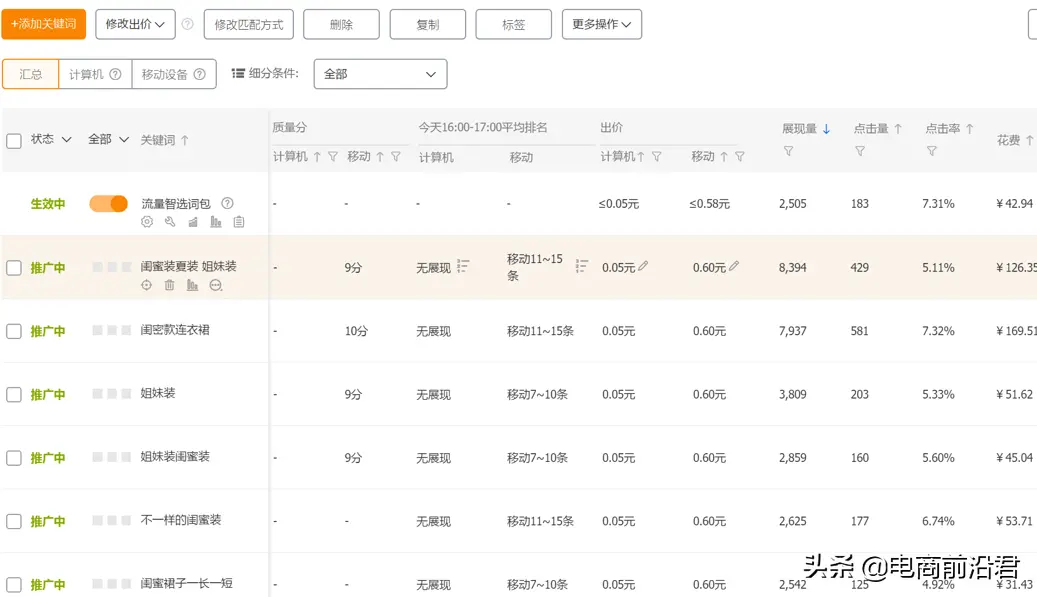Switch to 移动设备 tab
Viewport: 1037px width, 597px height.
(174, 74)
